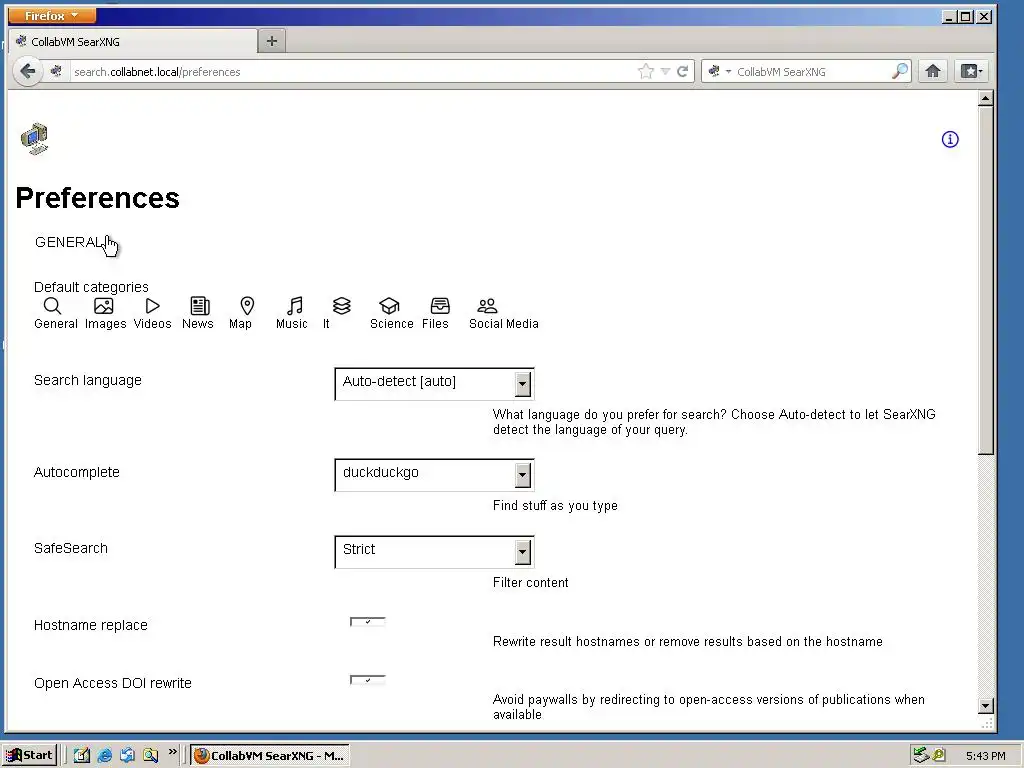Switch to the GENERAL preferences tab
Image resolution: width=1024 pixels, height=768 pixels.
68,242
